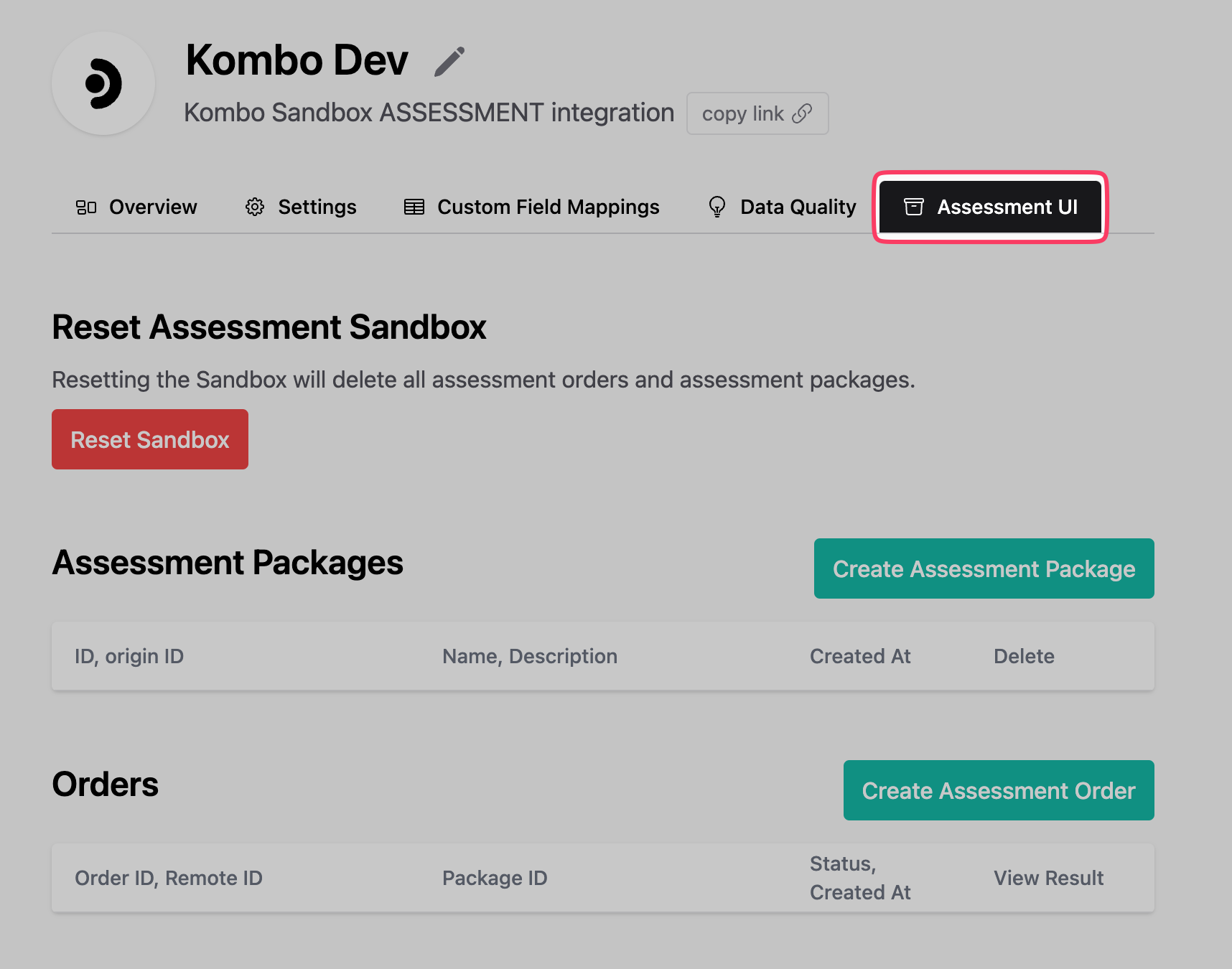Click the 'Name, Description' column header
The image size is (1232, 969).
(530, 656)
